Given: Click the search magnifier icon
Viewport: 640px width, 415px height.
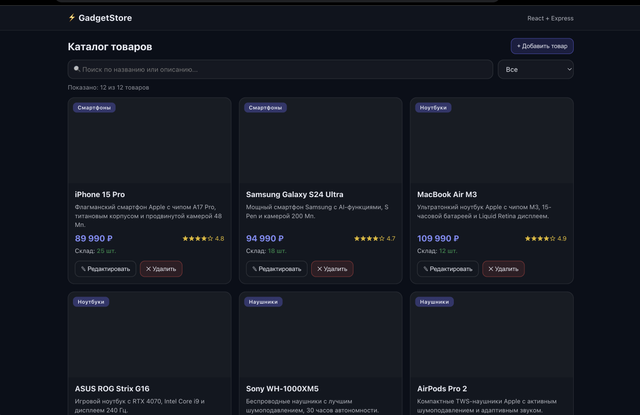Looking at the screenshot, I should (77, 69).
